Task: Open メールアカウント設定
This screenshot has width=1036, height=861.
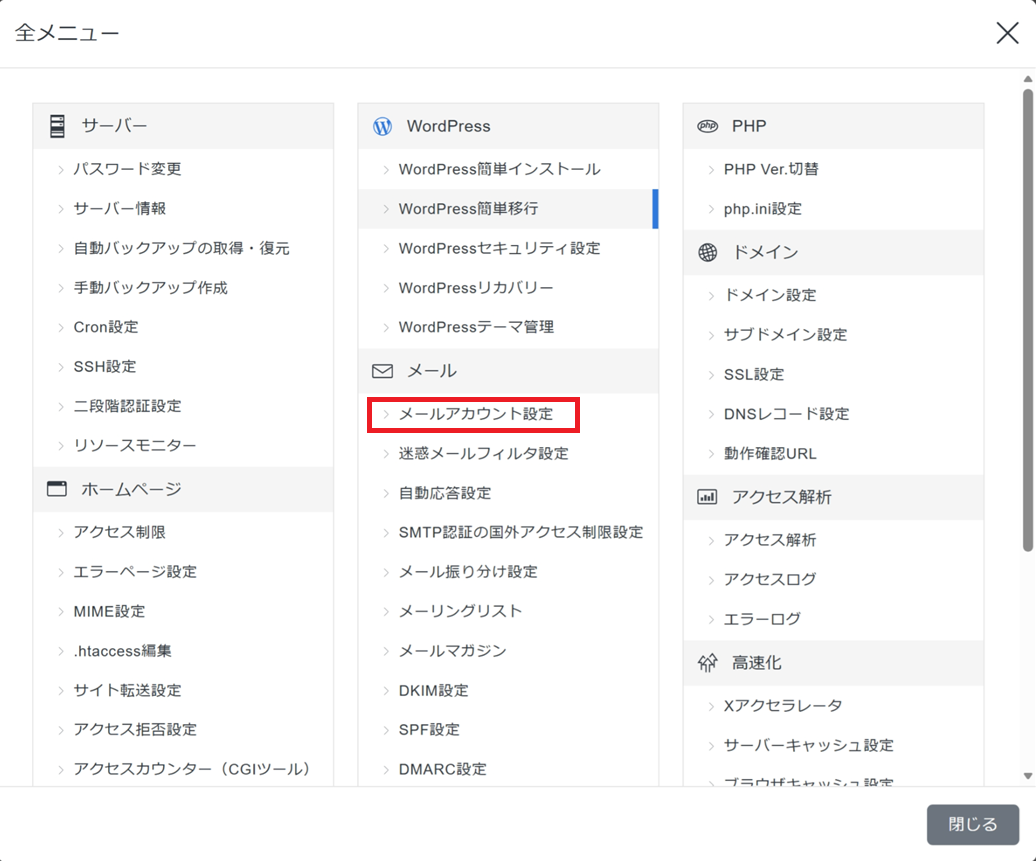Action: pyautogui.click(x=475, y=414)
